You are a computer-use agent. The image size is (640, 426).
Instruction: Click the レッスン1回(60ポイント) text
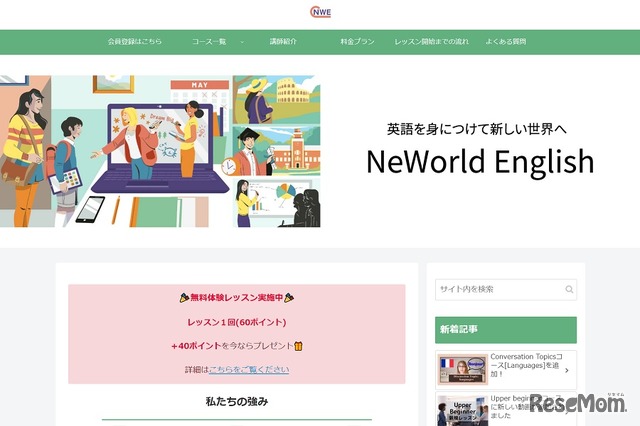pos(237,322)
